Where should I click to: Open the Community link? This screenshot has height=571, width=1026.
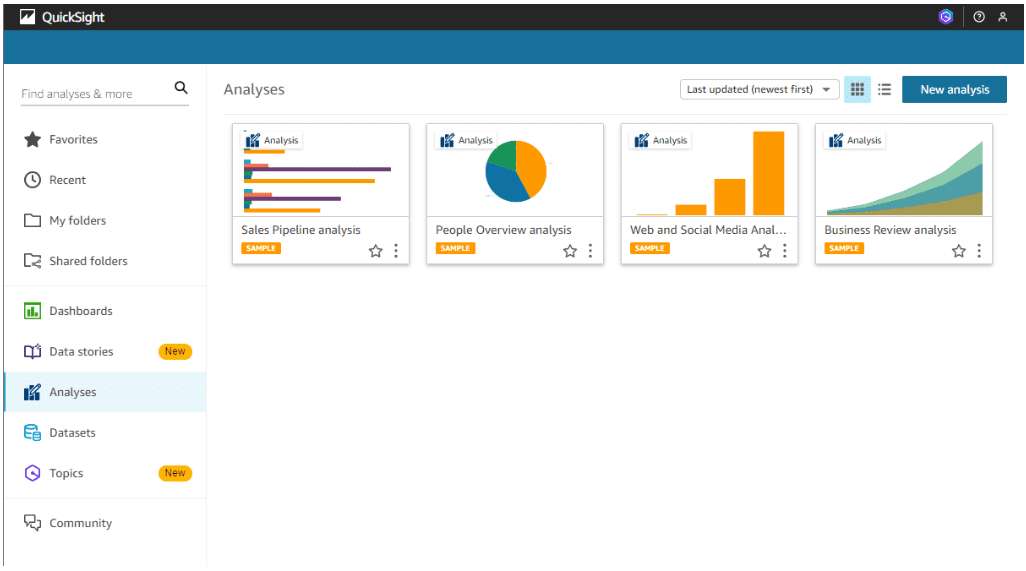tap(80, 523)
